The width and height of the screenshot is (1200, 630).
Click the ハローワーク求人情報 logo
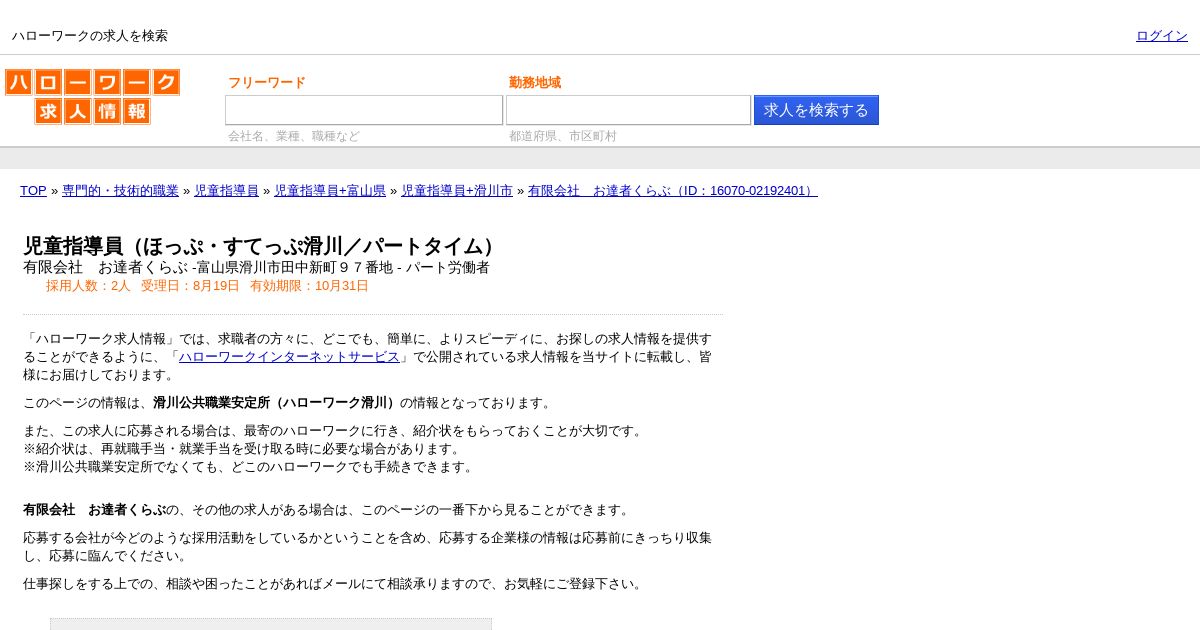[x=92, y=96]
